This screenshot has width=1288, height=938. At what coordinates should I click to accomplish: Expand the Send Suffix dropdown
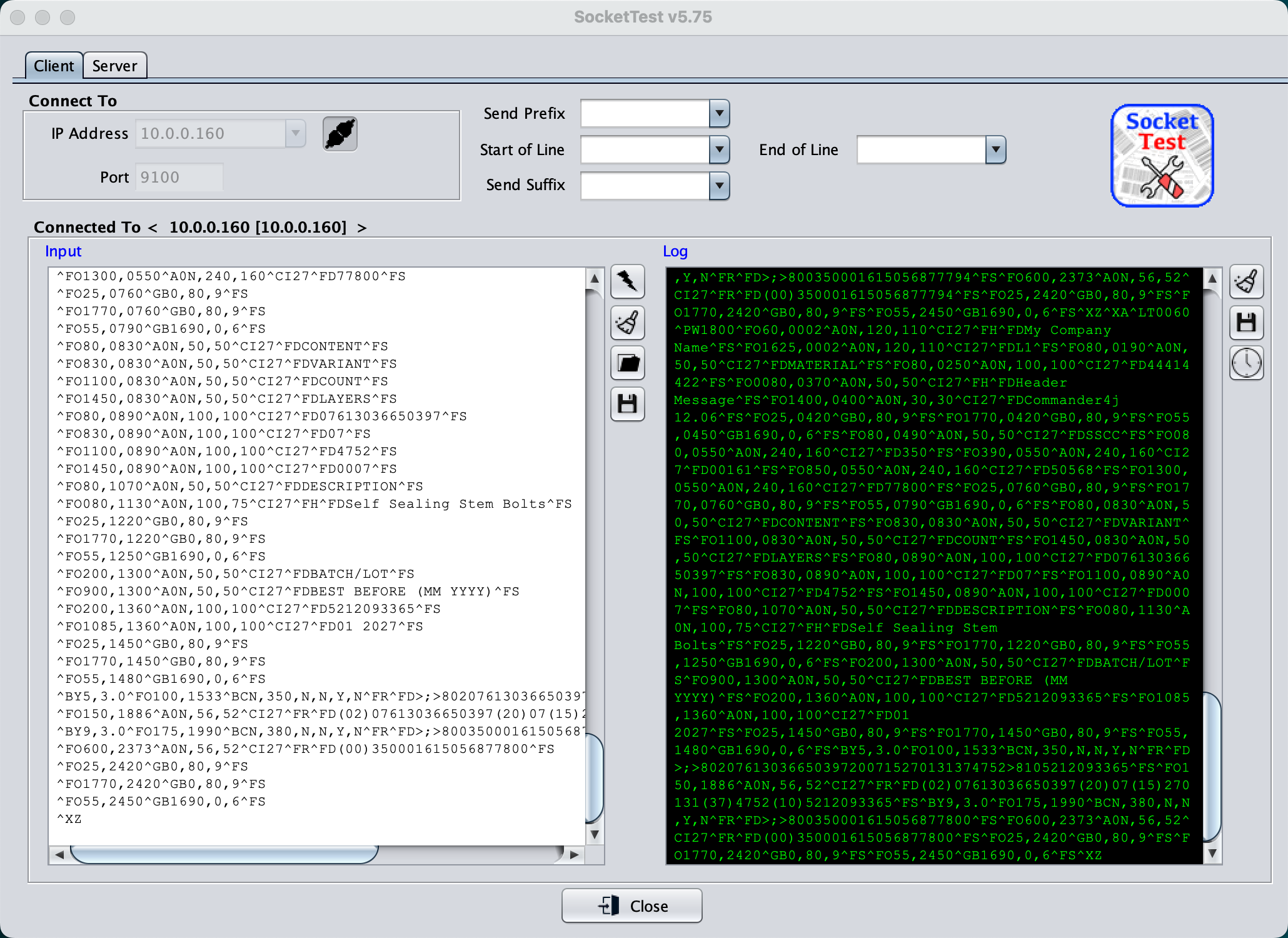pyautogui.click(x=719, y=186)
